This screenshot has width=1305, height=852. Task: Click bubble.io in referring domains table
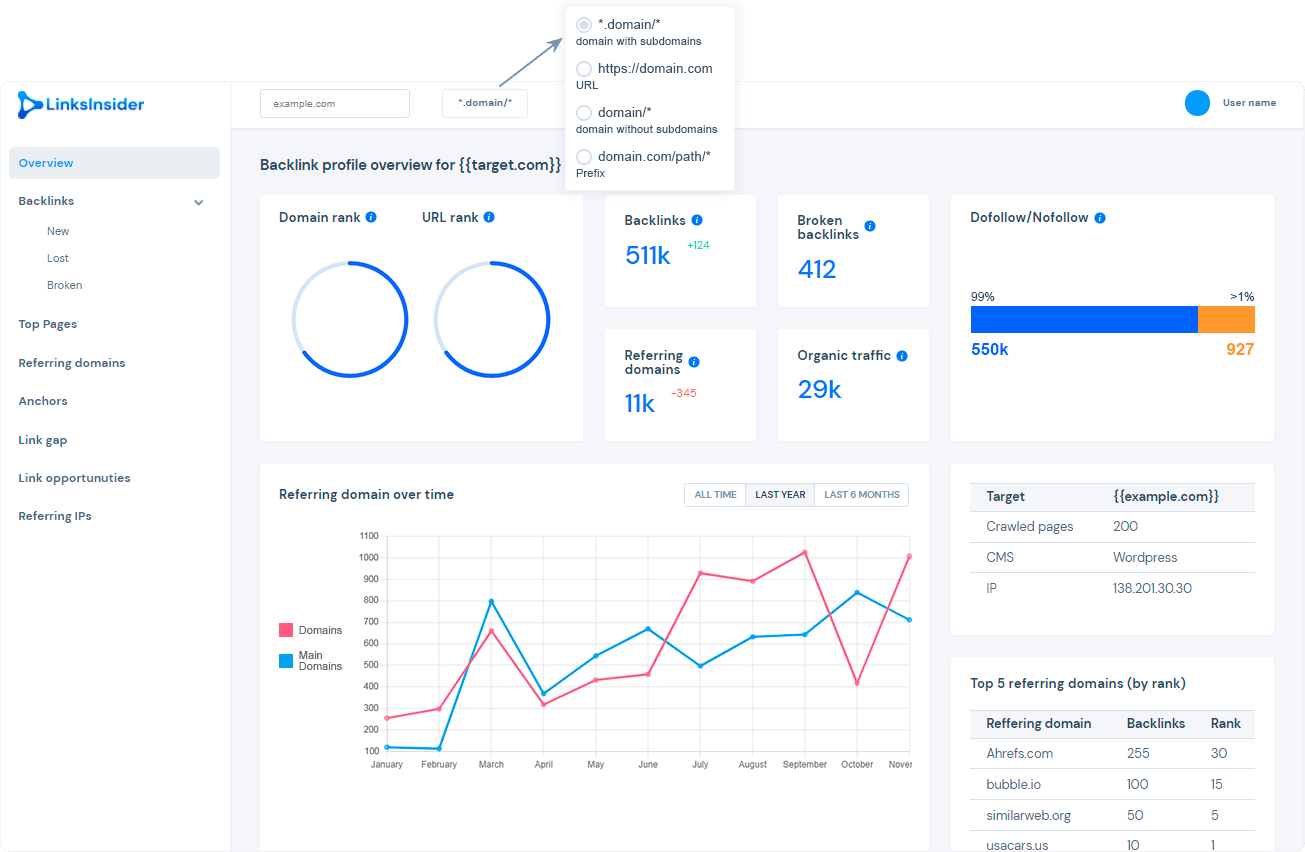pyautogui.click(x=1013, y=784)
